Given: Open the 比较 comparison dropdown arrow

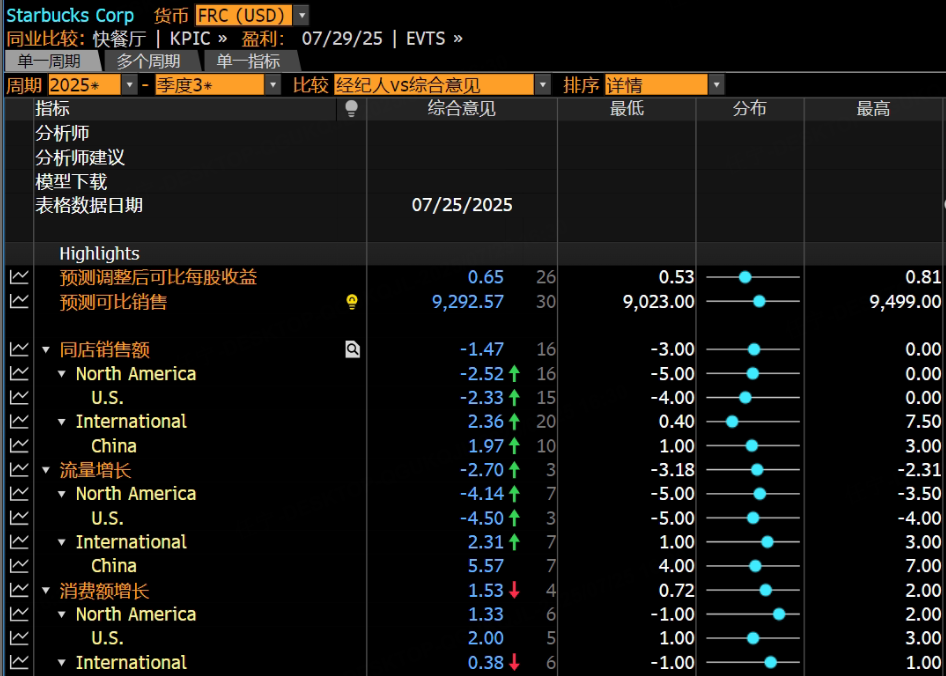Looking at the screenshot, I should pos(543,85).
